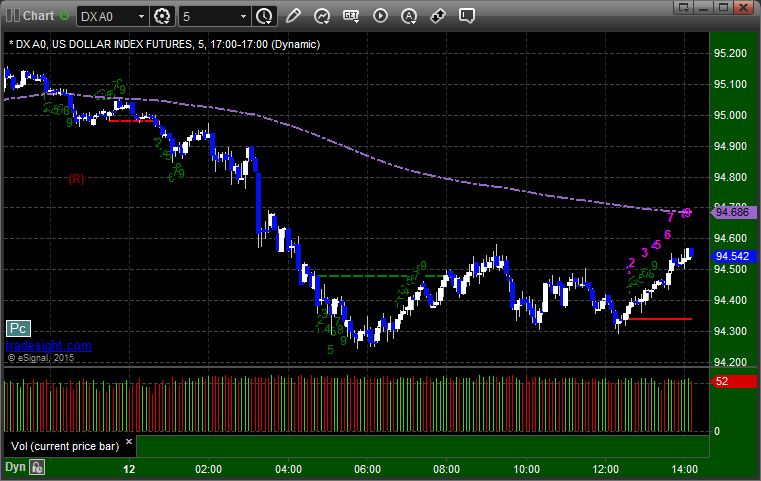The height and width of the screenshot is (481, 761).
Task: Maximize the chart window
Action: pyautogui.click(x=724, y=7)
